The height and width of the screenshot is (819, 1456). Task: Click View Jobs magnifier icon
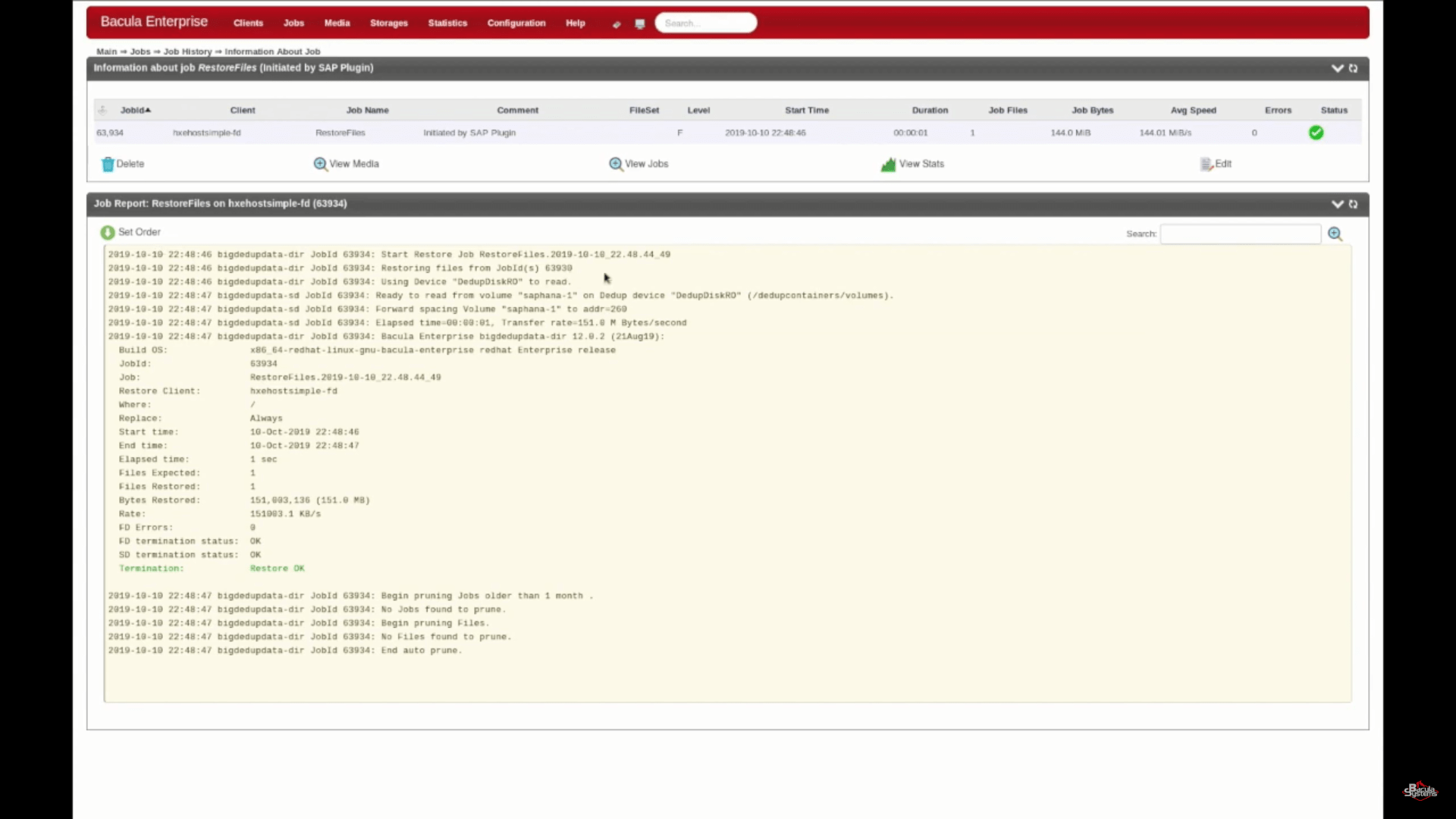coord(616,164)
